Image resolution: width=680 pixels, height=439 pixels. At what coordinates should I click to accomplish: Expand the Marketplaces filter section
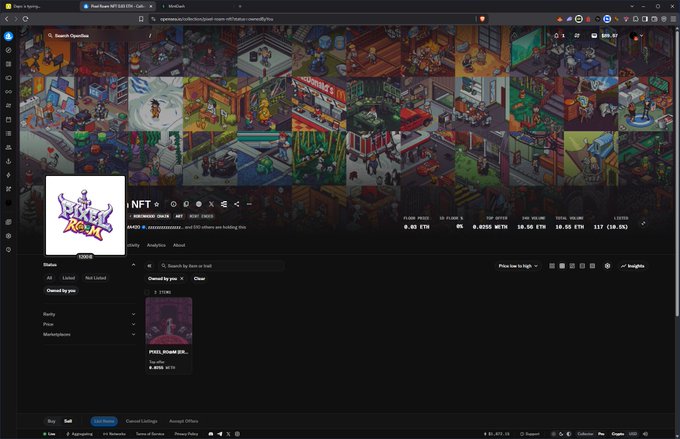[89, 334]
